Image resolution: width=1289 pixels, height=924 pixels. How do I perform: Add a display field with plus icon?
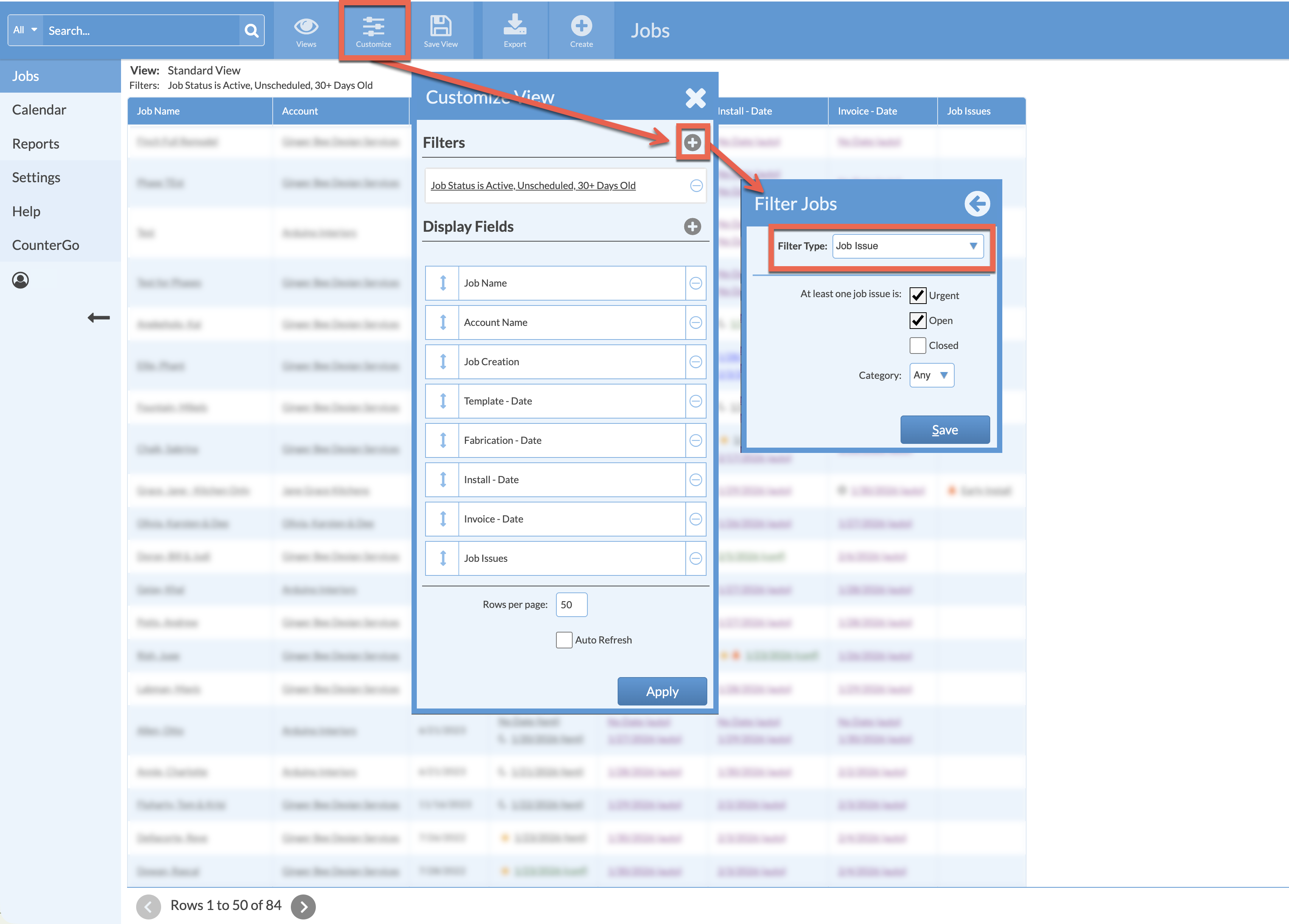point(692,227)
